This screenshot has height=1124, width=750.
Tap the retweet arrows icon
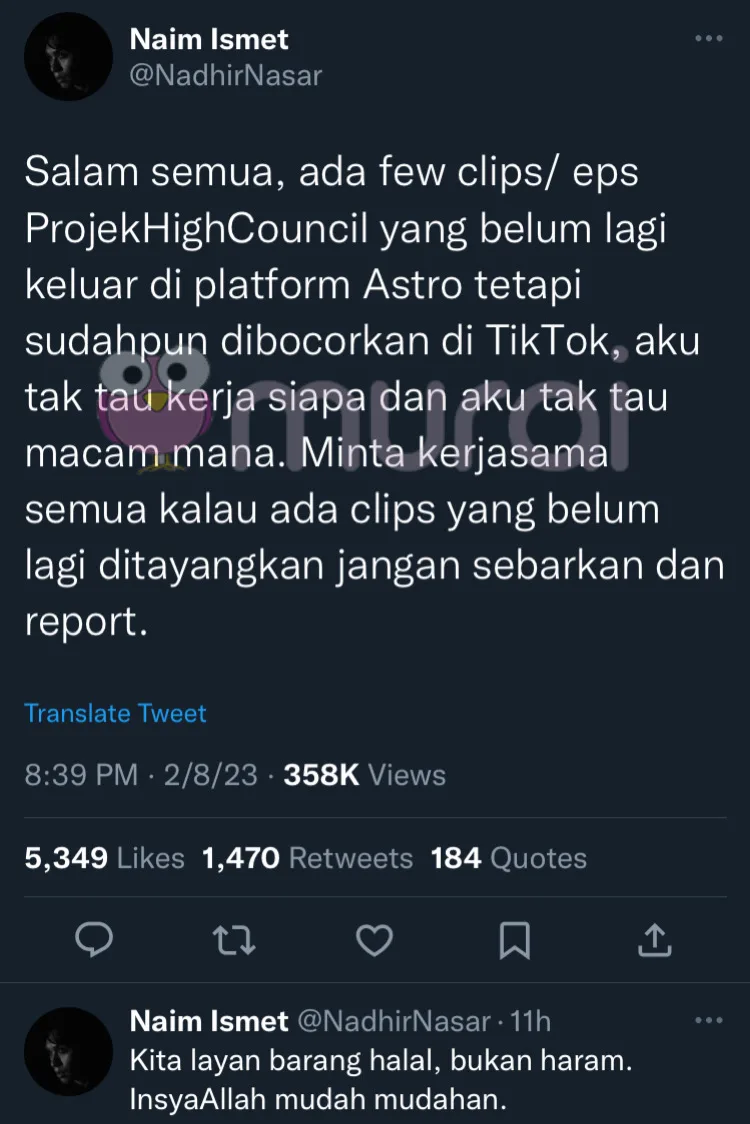click(234, 940)
